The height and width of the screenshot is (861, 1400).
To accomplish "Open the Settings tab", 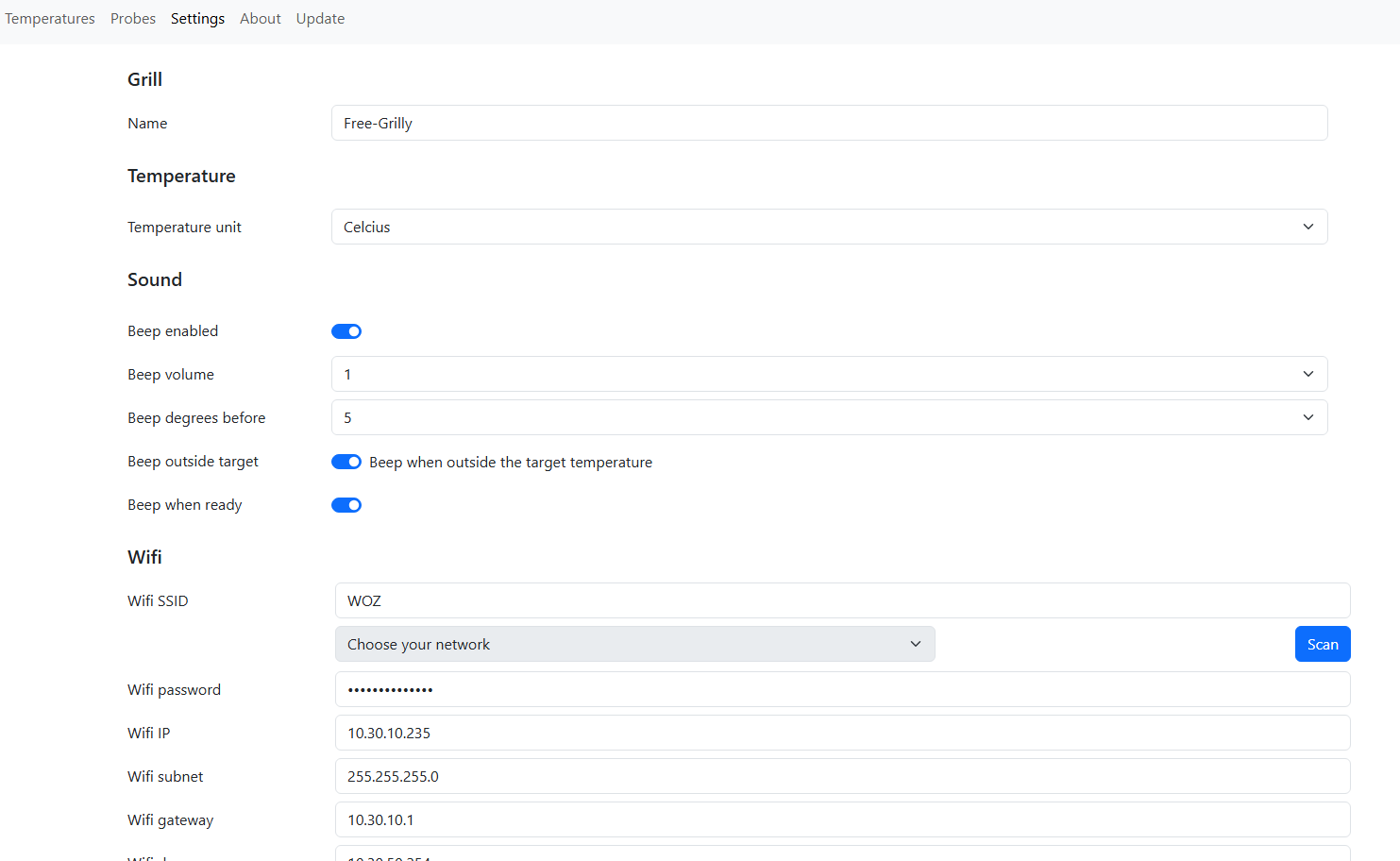I will 197,19.
